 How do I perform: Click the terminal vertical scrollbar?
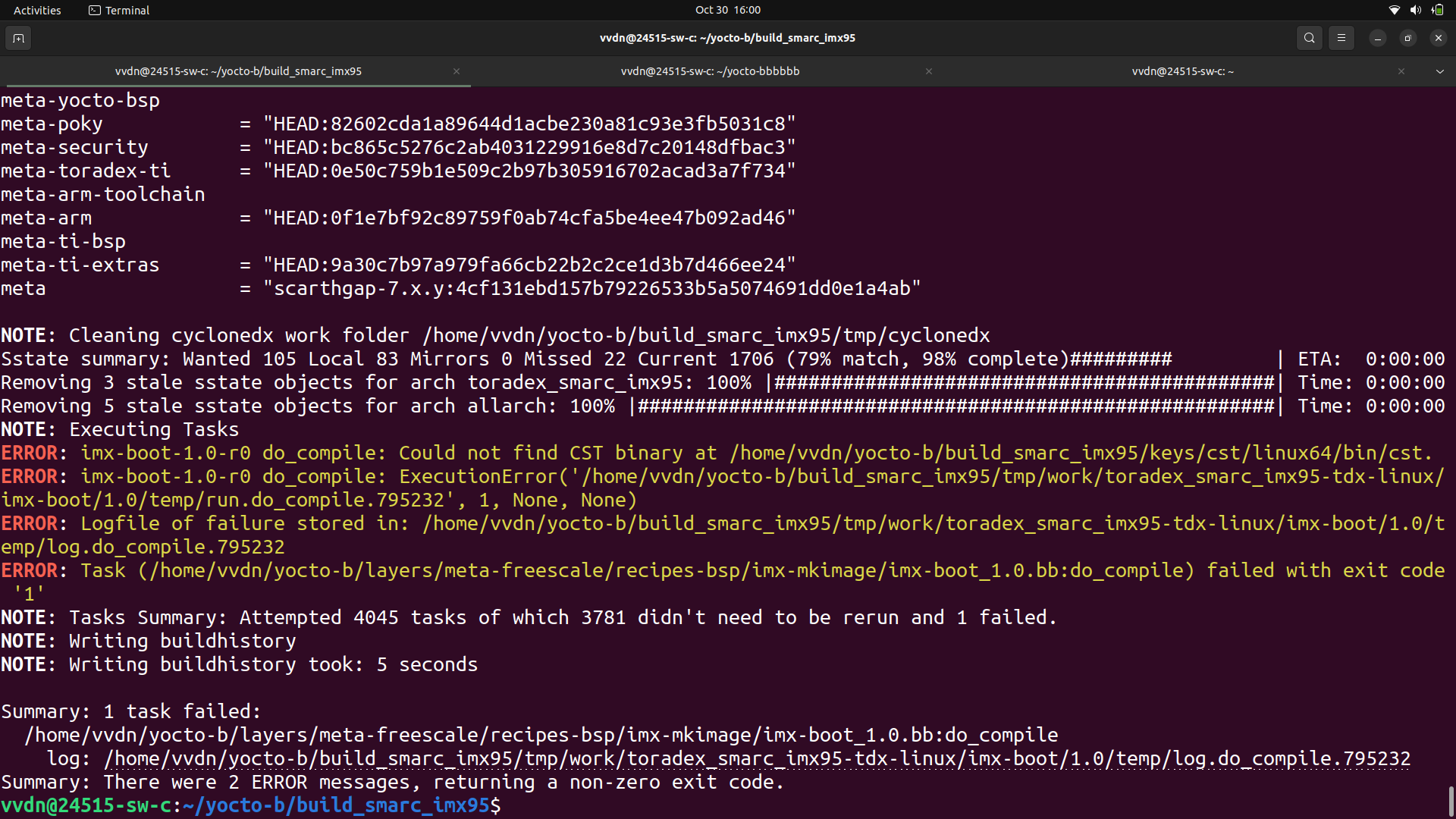[x=1451, y=800]
